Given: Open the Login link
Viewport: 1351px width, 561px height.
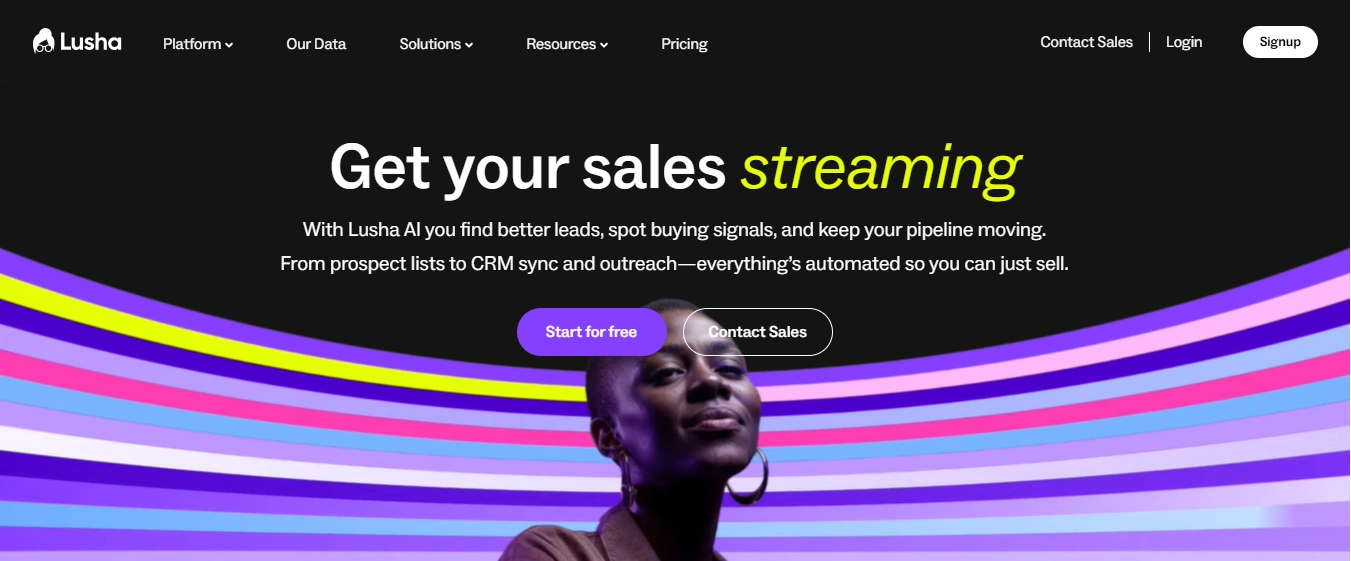Looking at the screenshot, I should click(1184, 42).
